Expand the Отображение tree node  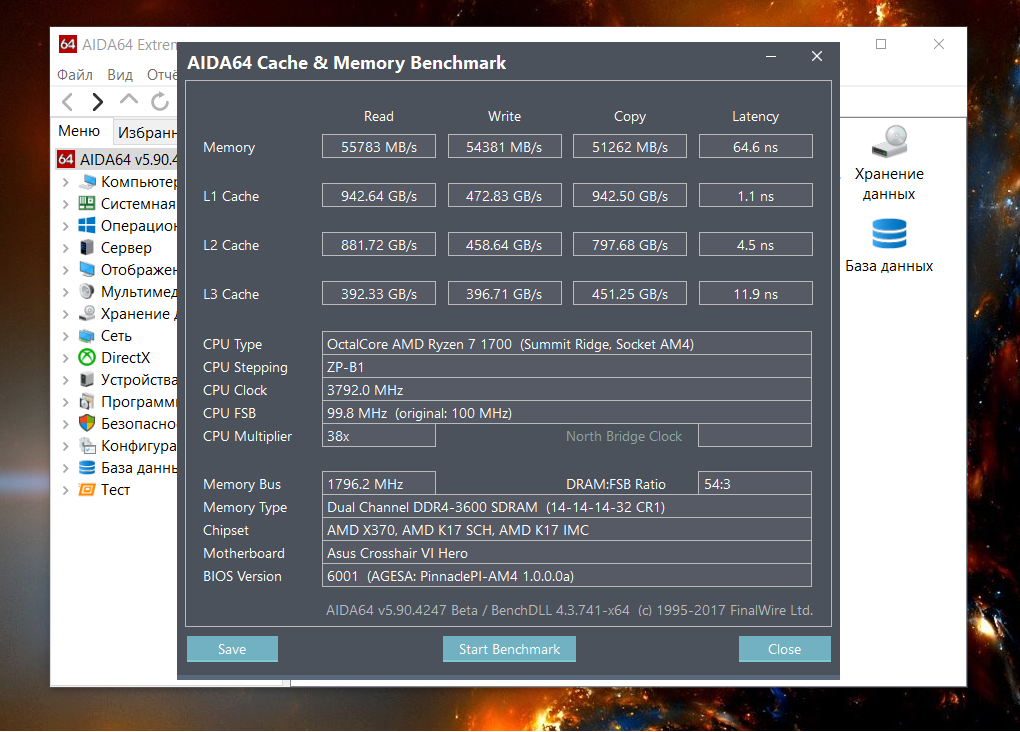click(x=66, y=270)
